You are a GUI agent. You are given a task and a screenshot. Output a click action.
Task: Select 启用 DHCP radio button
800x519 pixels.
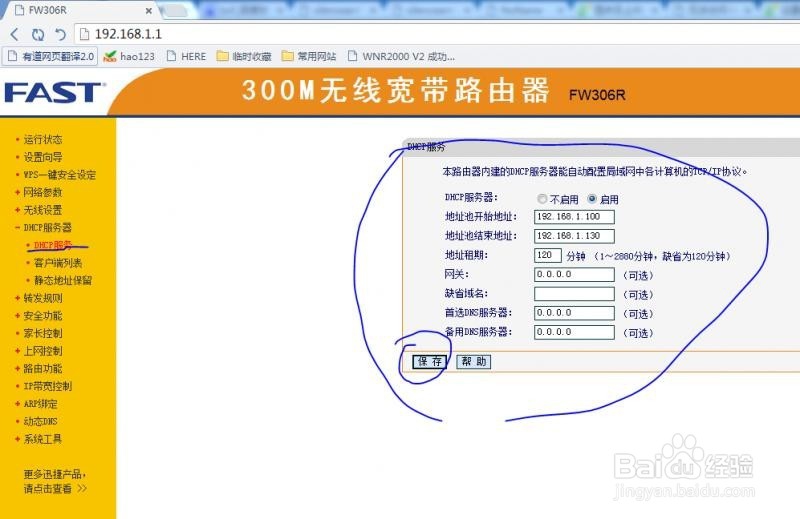592,199
